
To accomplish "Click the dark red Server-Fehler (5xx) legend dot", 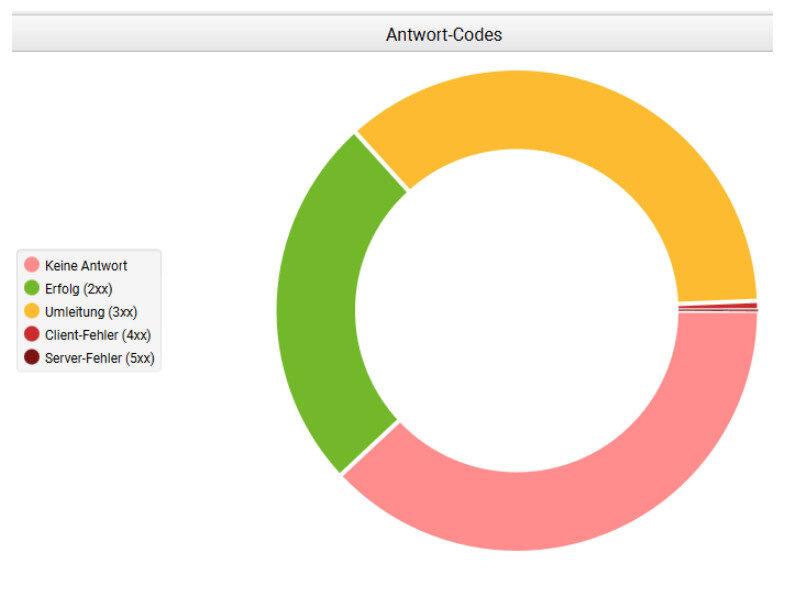I will click(x=31, y=358).
